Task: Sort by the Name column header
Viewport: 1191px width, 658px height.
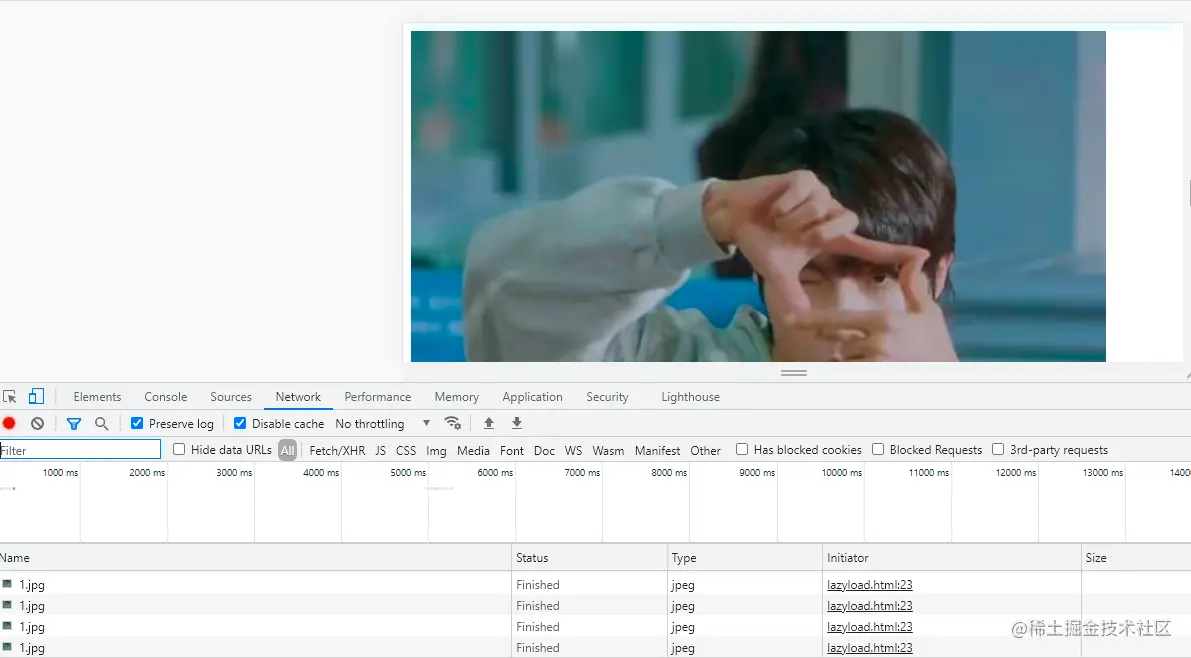Action: point(255,558)
